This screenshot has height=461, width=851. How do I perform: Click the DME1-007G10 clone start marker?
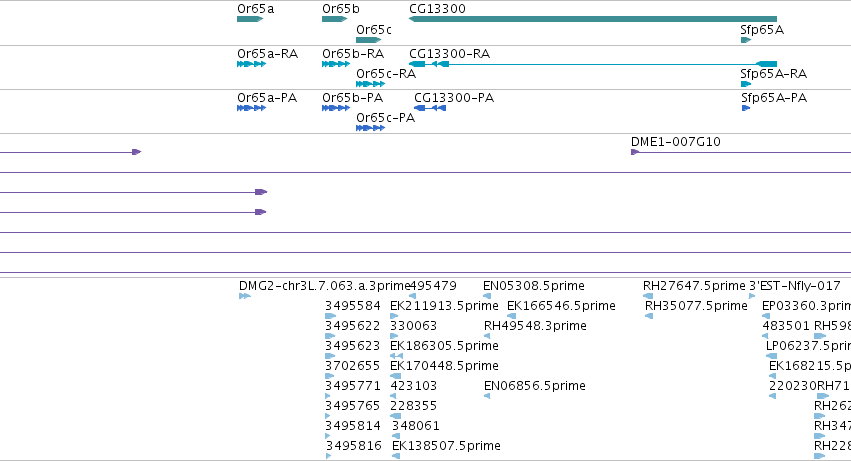(634, 152)
